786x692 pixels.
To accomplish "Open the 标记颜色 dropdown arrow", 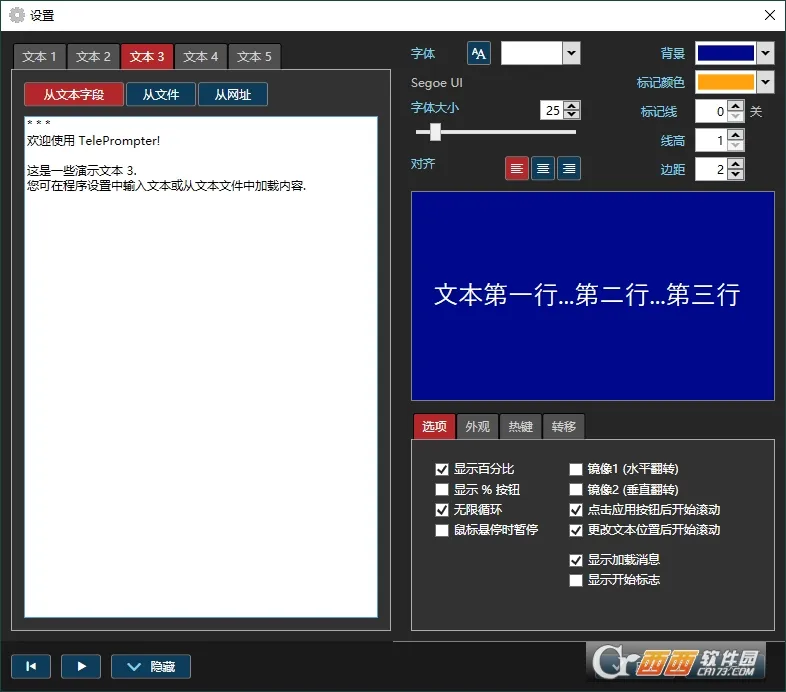I will click(765, 82).
